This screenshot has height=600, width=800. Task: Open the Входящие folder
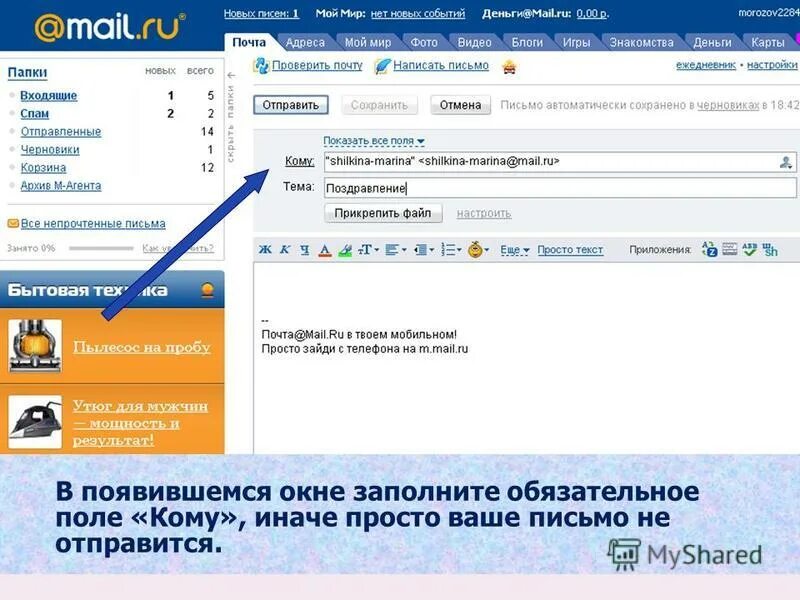point(48,95)
